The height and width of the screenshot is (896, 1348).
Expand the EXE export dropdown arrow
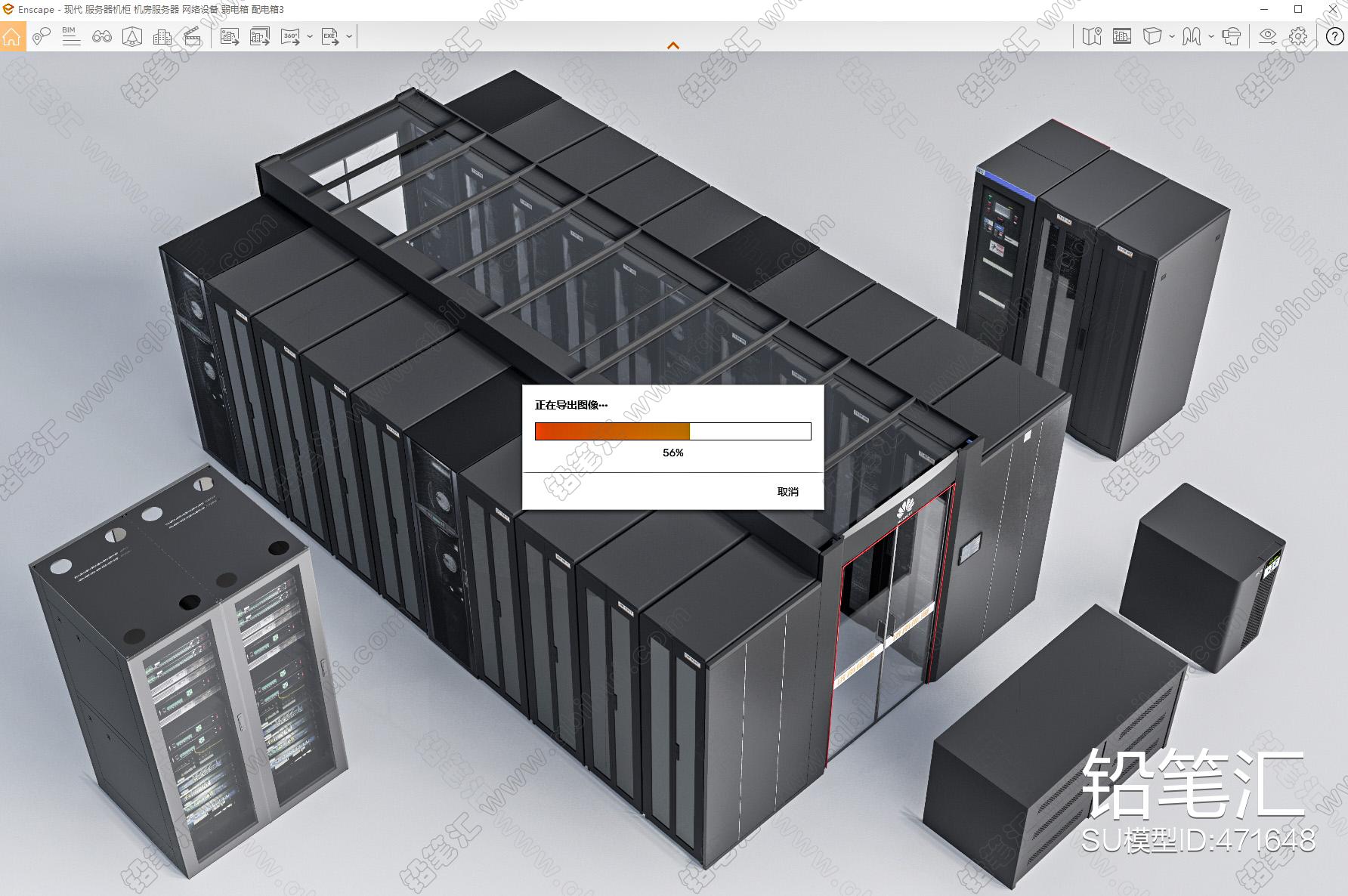349,36
